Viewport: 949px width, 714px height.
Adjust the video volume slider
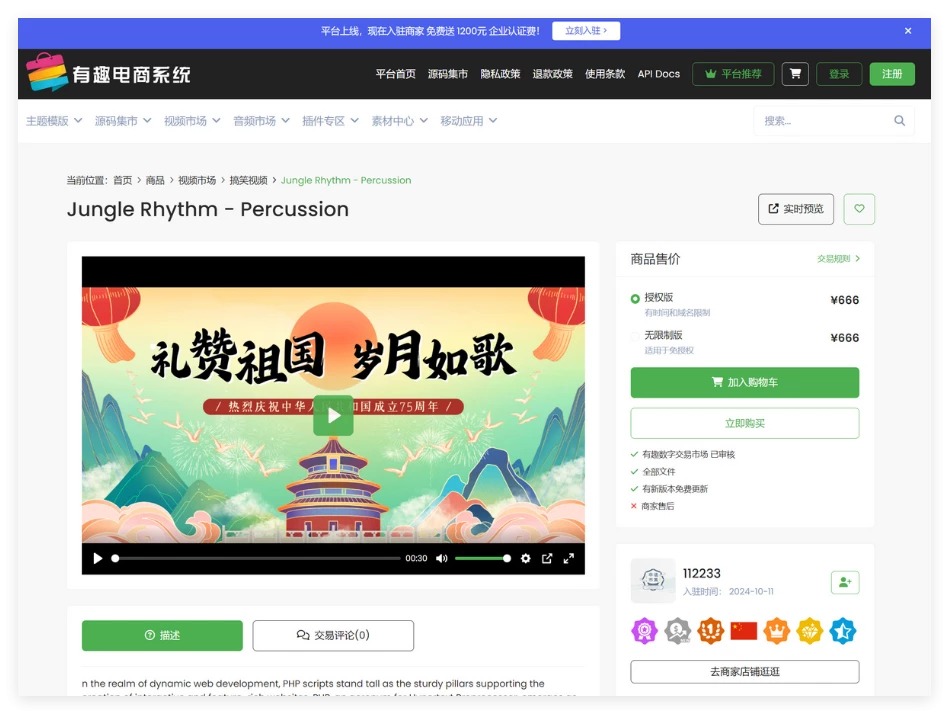482,558
